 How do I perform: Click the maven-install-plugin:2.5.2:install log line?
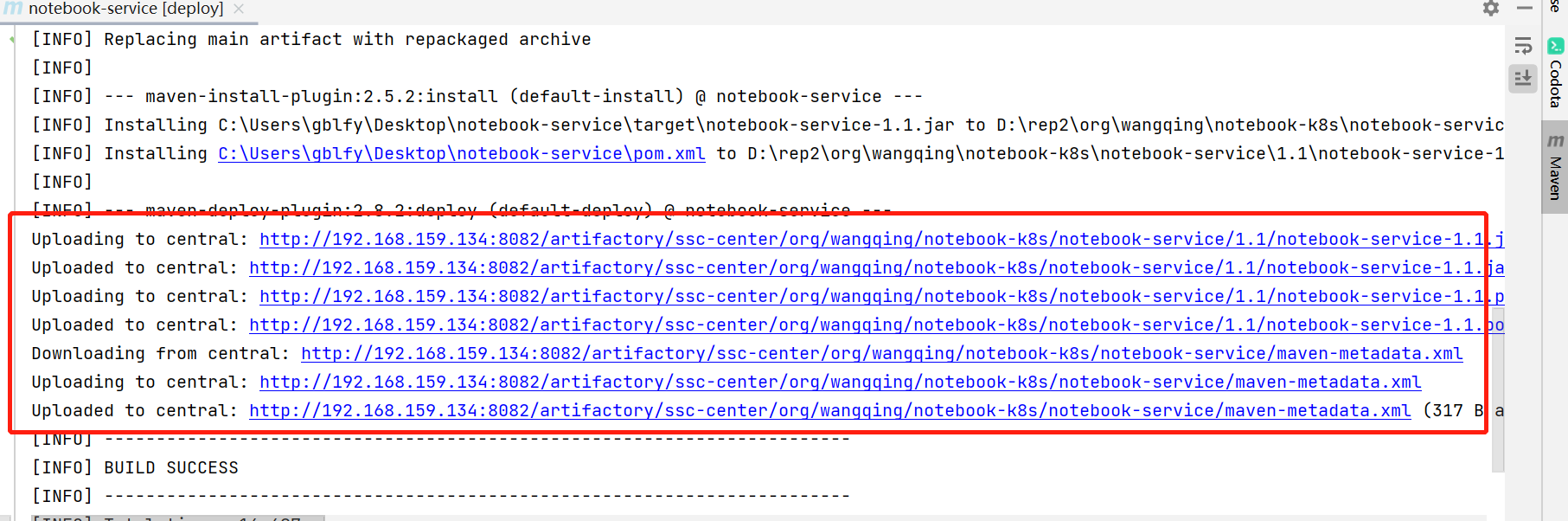pyautogui.click(x=477, y=96)
